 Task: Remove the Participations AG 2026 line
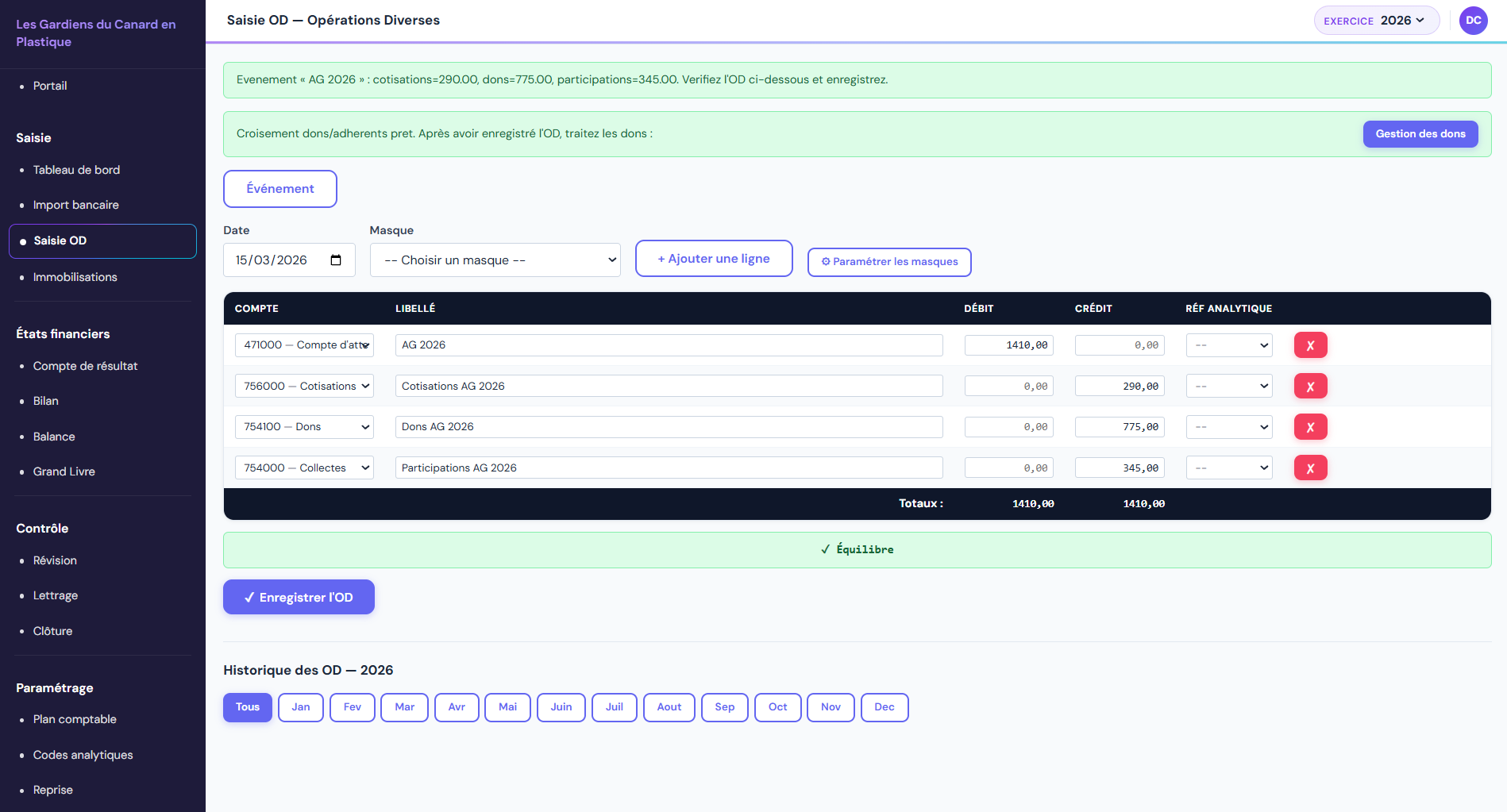[x=1310, y=468]
